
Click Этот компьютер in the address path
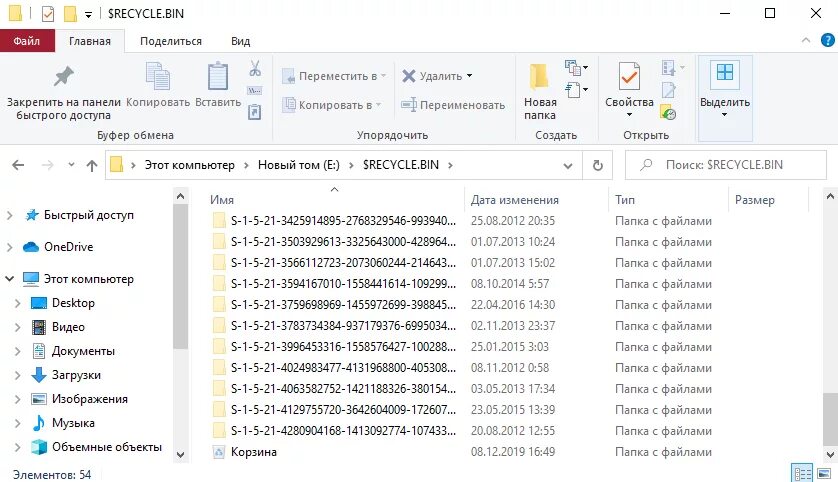tap(190, 165)
